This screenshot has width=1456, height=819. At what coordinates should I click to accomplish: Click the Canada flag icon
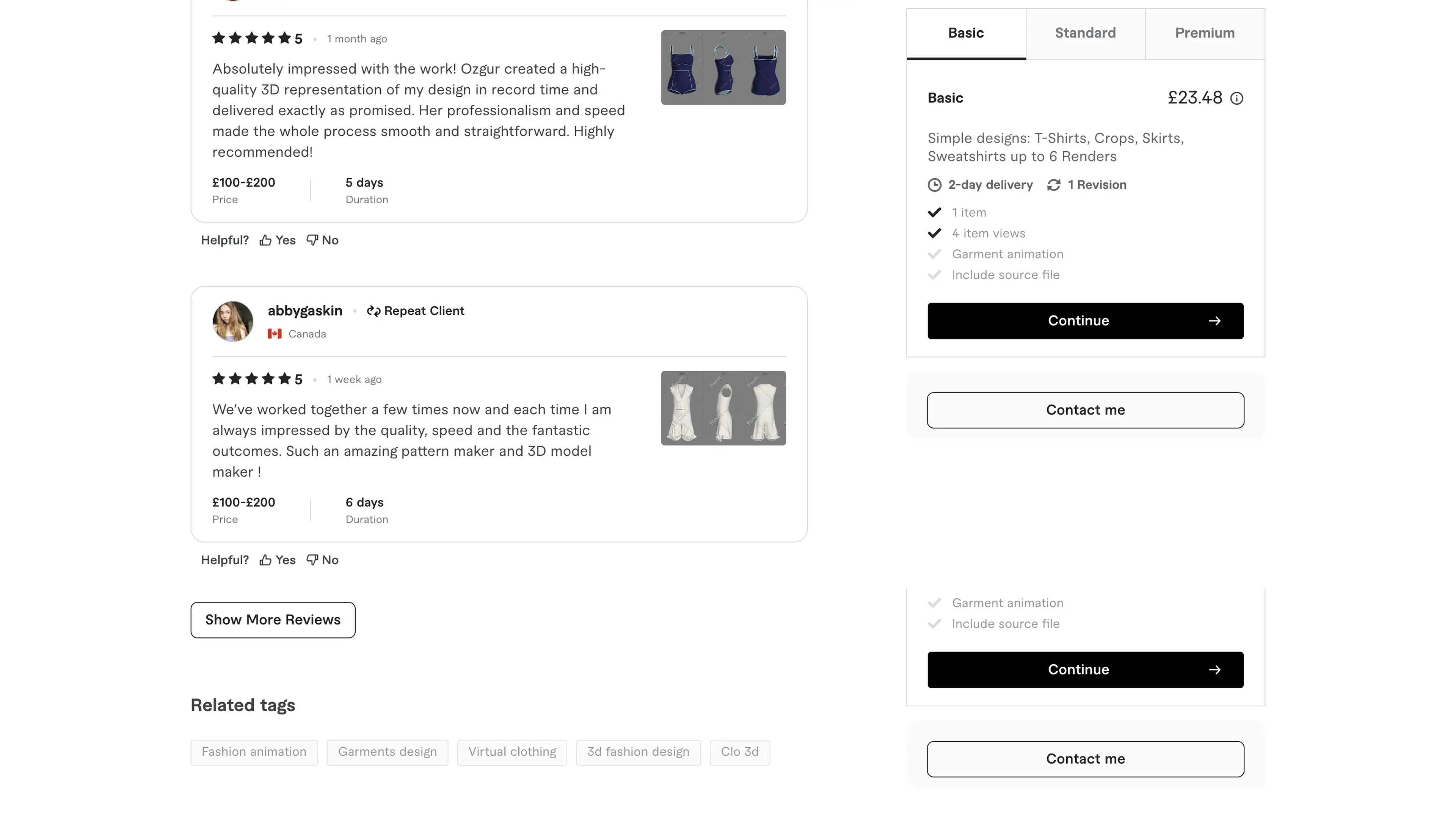click(275, 334)
